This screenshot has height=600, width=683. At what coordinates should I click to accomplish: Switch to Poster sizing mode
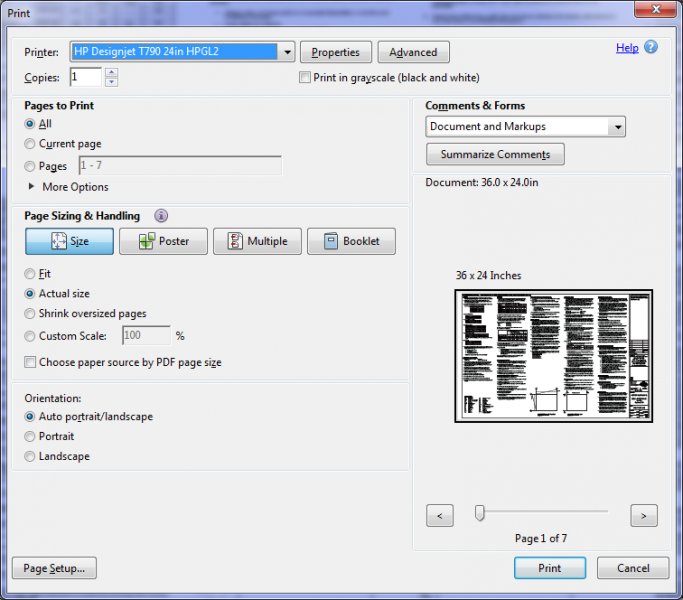pyautogui.click(x=163, y=241)
